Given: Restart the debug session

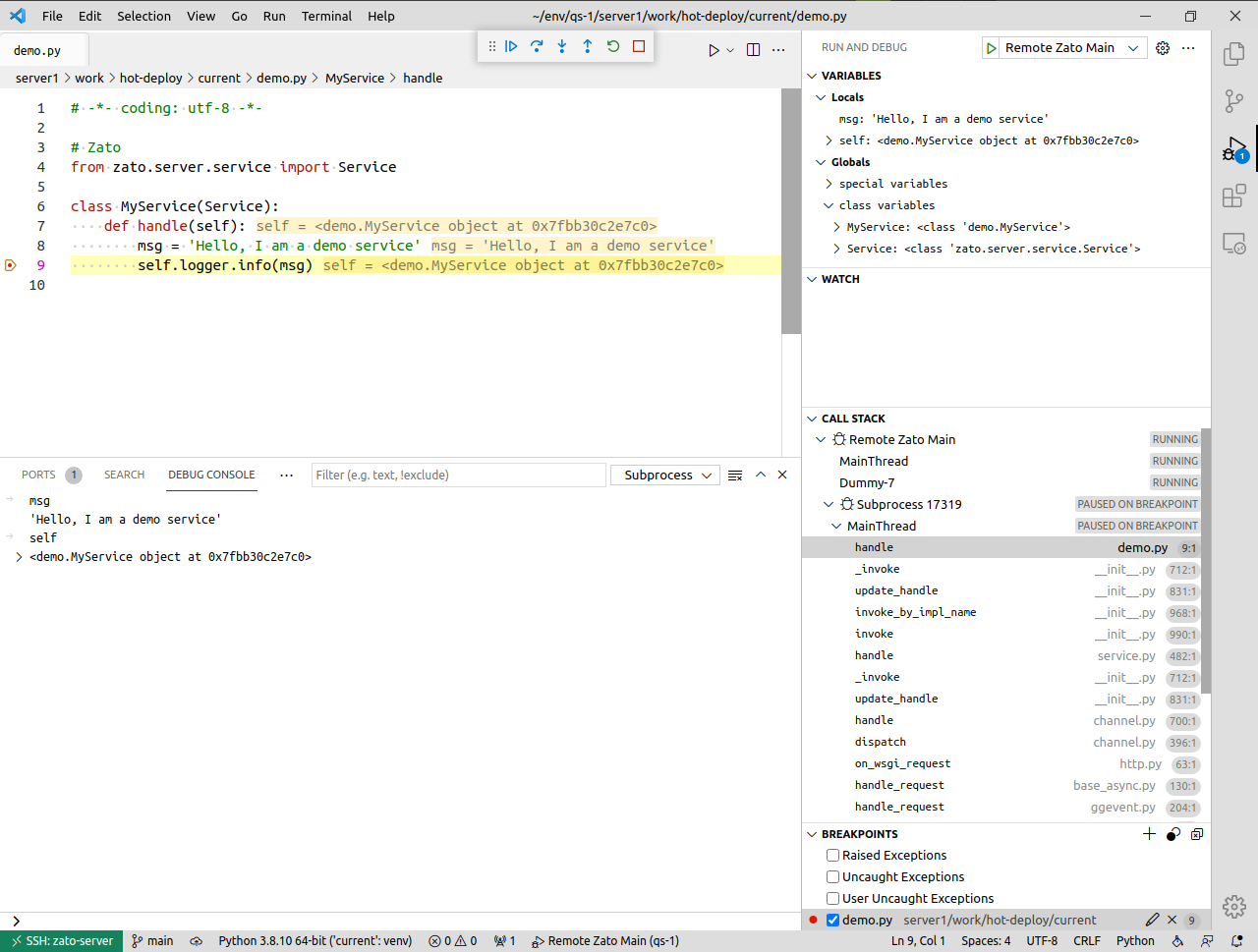Looking at the screenshot, I should pos(613,46).
